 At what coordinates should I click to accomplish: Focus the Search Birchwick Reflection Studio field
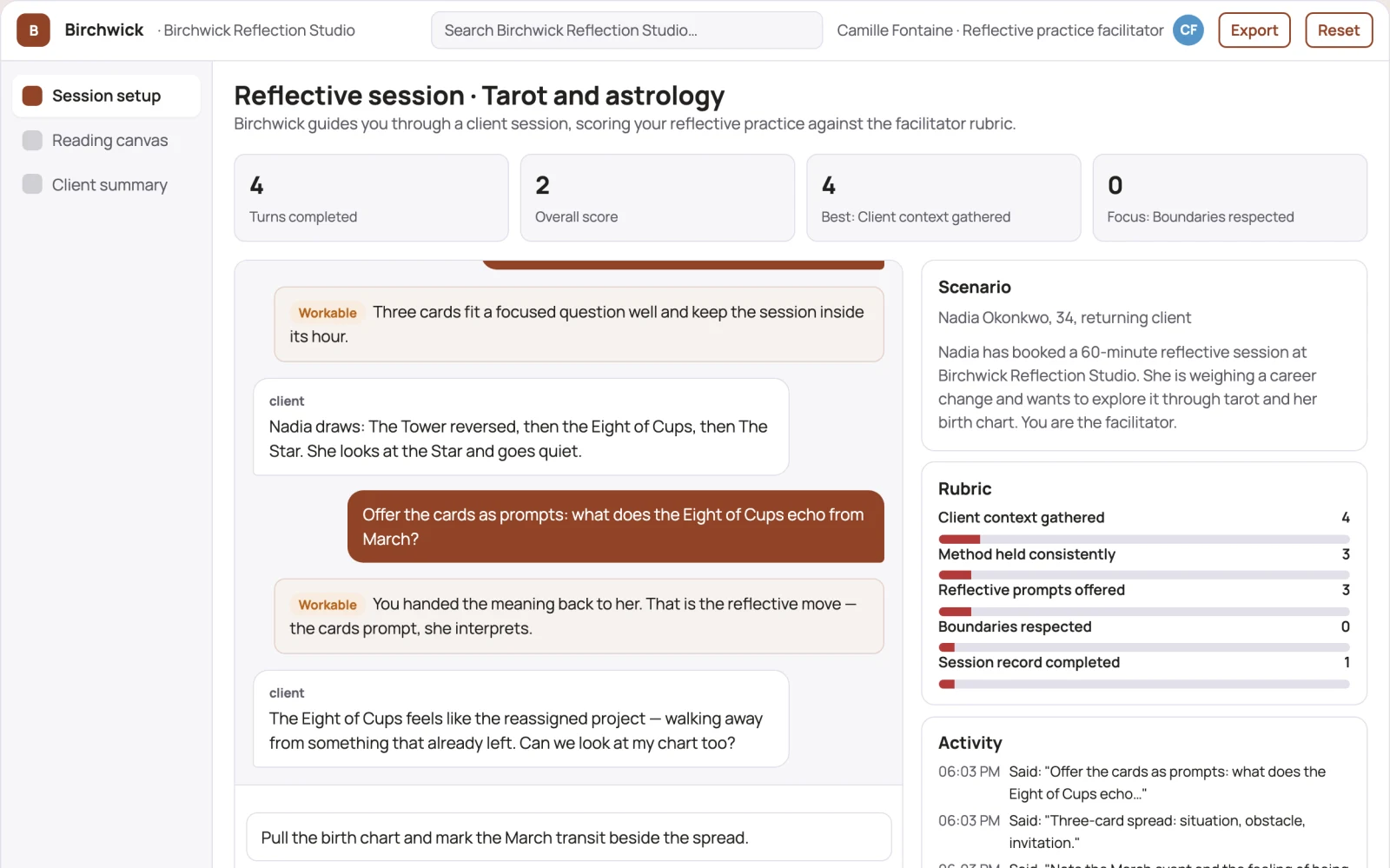[626, 30]
